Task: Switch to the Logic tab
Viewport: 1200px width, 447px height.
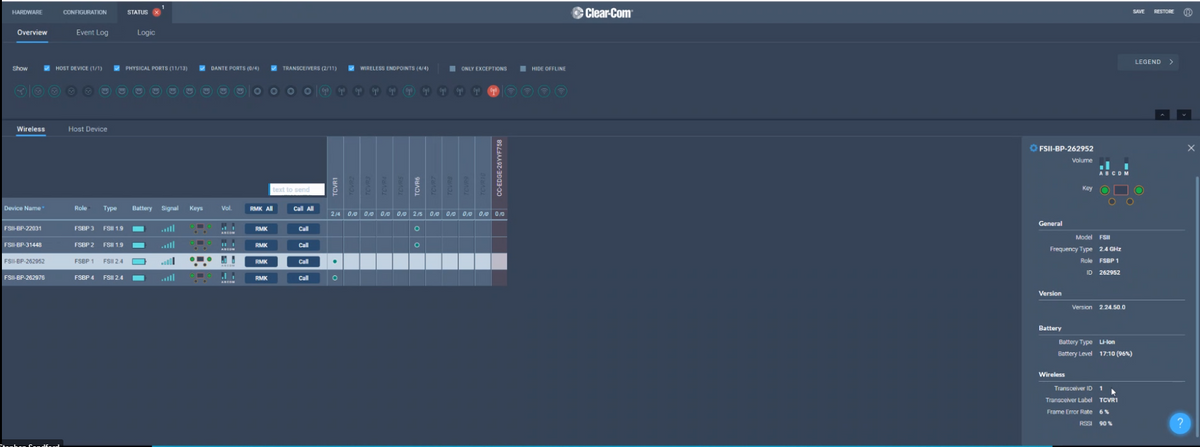Action: coord(146,33)
